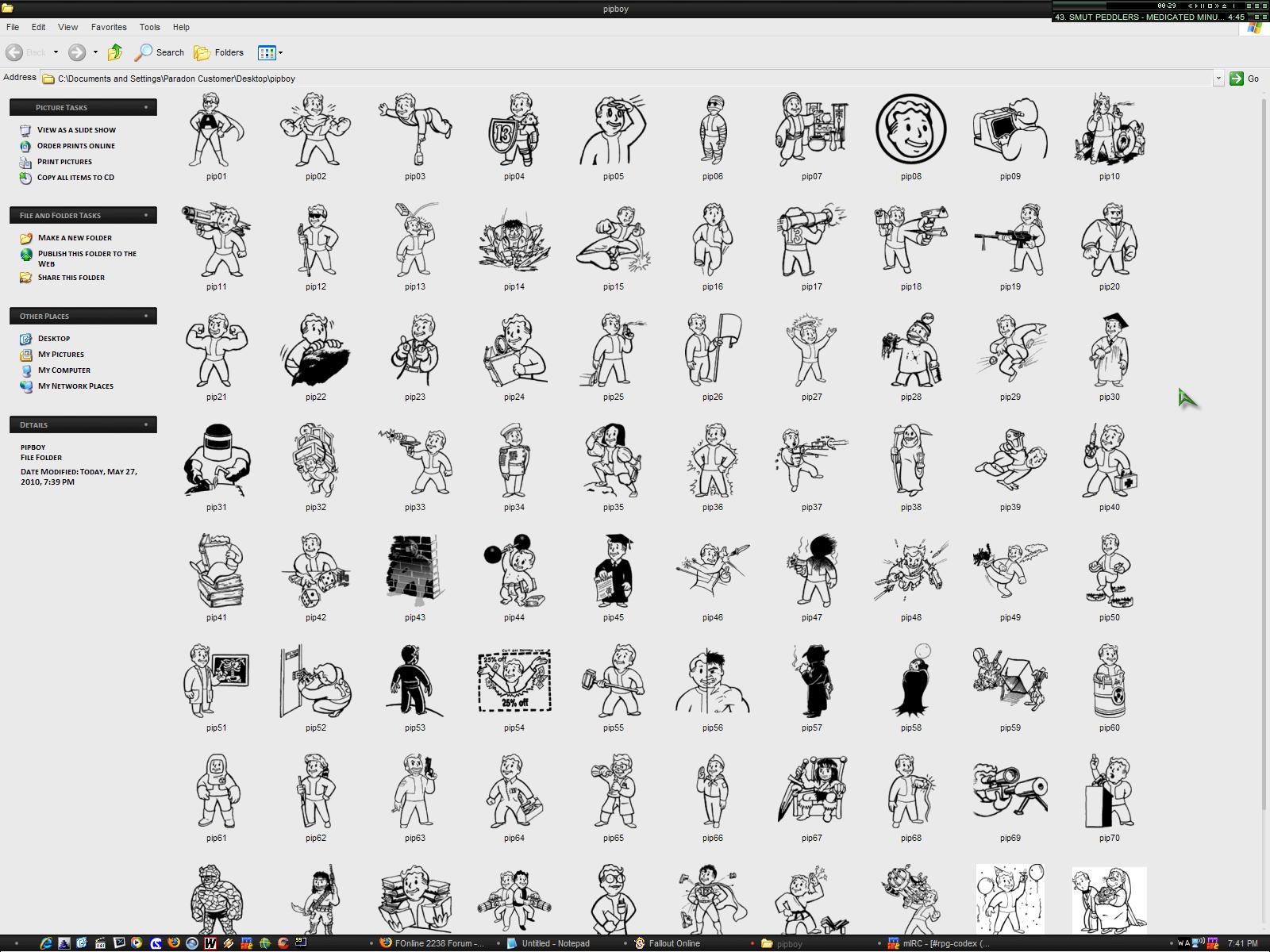
Task: Select the pip58 thumbnail
Action: coord(911,681)
